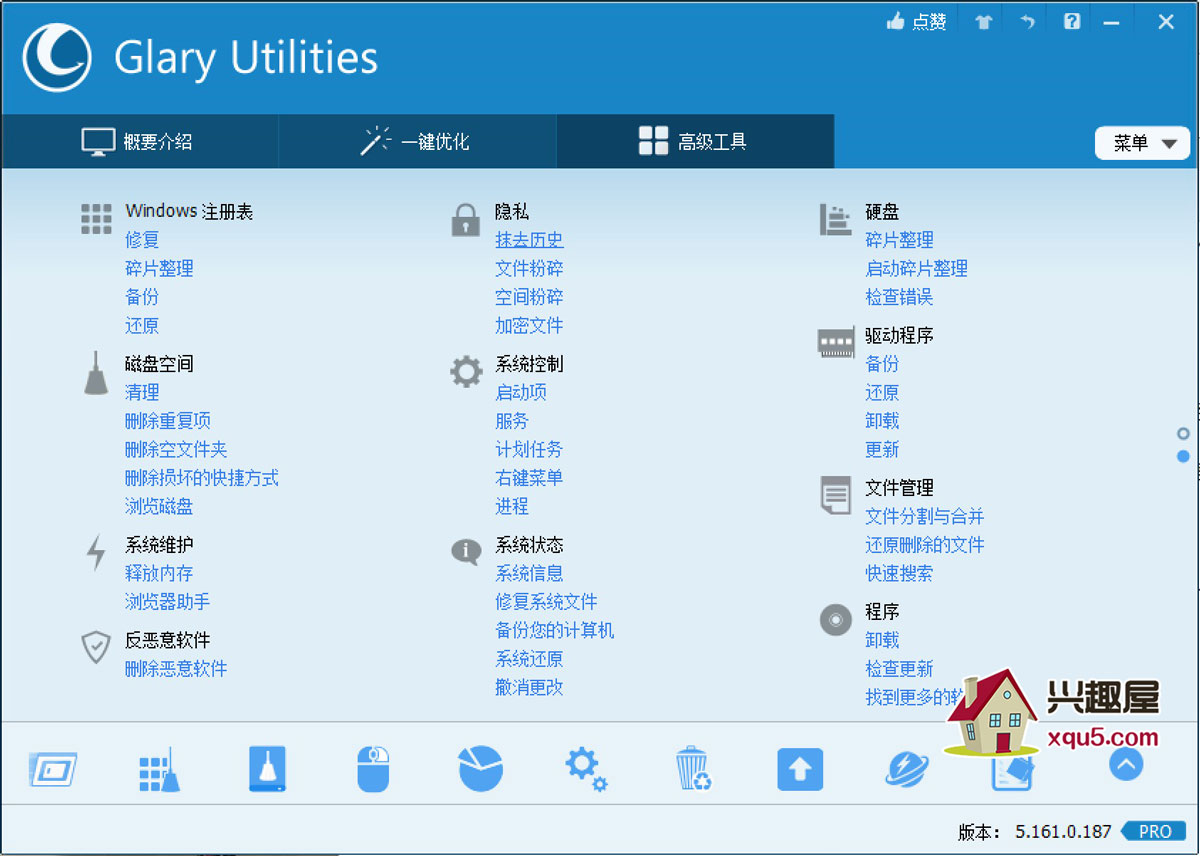1200x856 pixels.
Task: Open 浏览磁盘 link
Action: [x=159, y=506]
